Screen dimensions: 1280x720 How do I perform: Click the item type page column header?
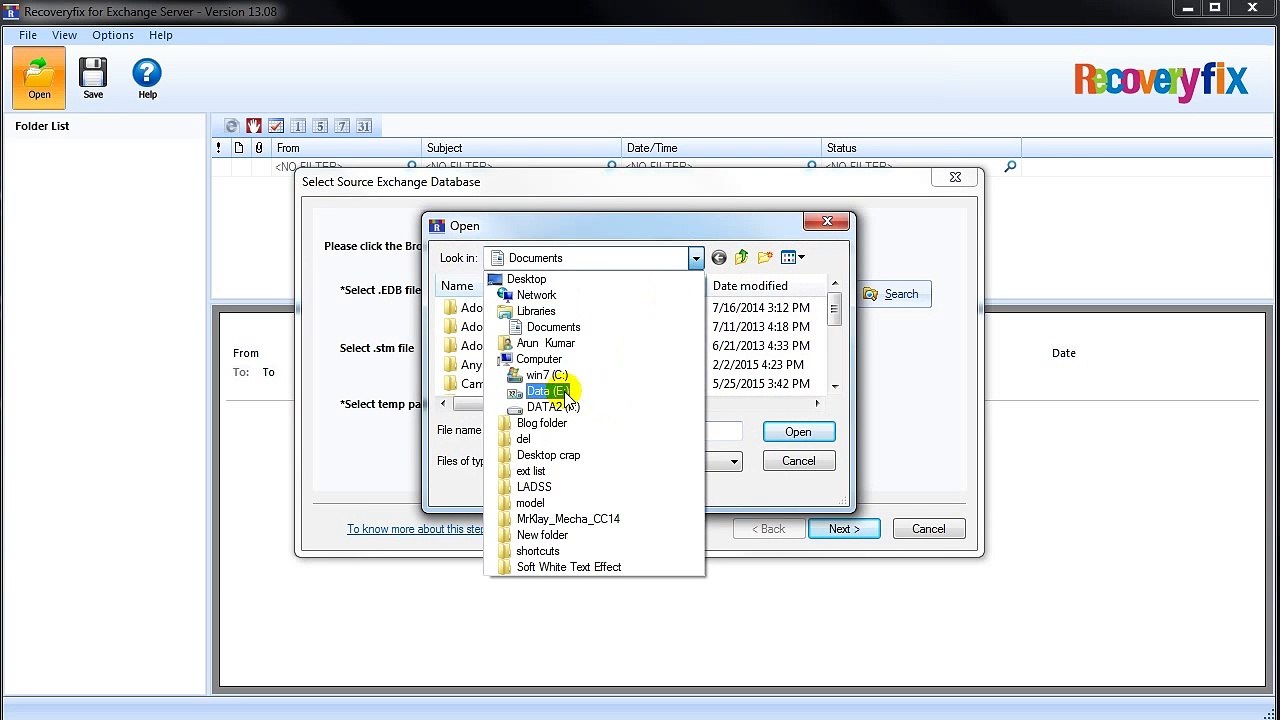coord(239,148)
